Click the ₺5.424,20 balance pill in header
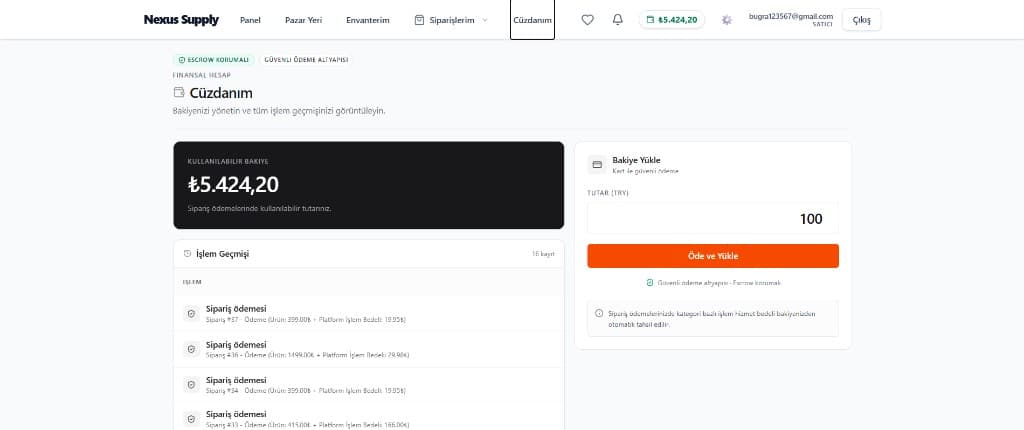1024x430 pixels. pyautogui.click(x=671, y=20)
